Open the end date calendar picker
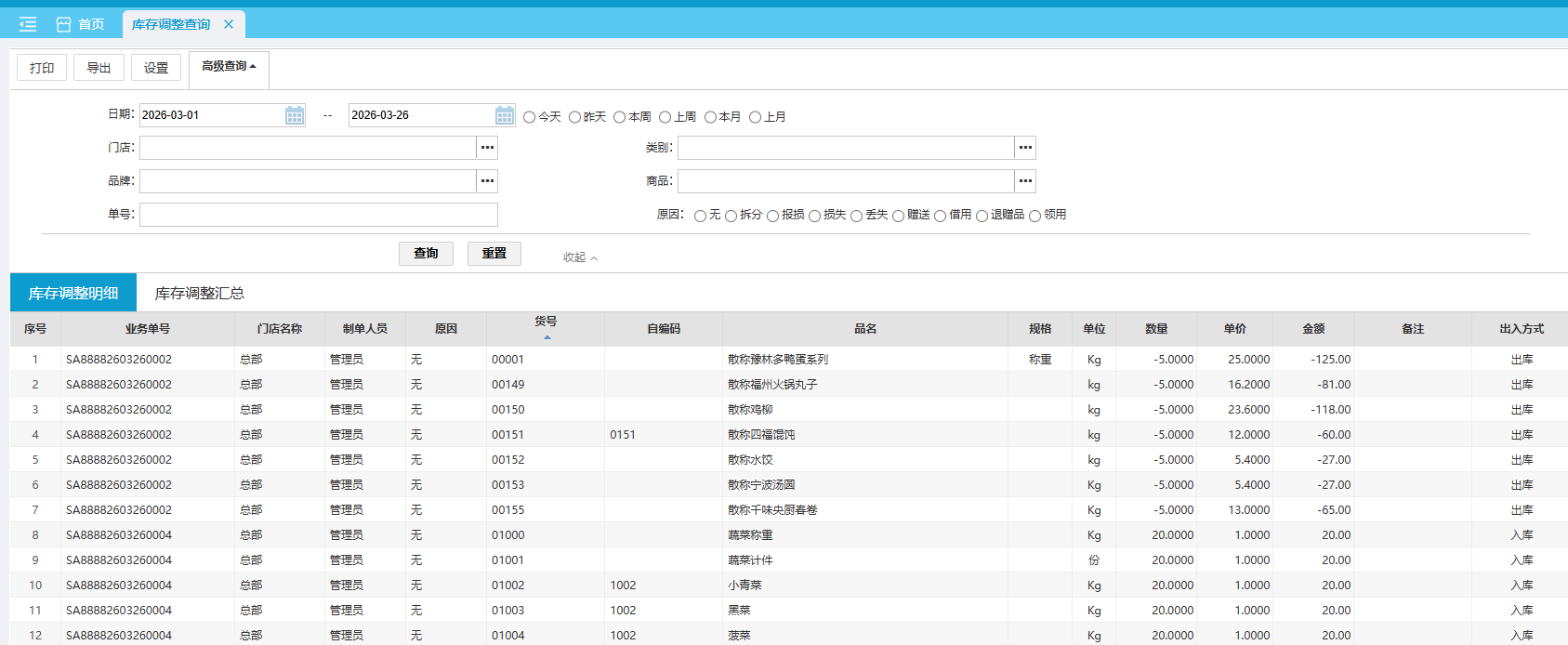Viewport: 1568px width, 645px height. coord(504,115)
